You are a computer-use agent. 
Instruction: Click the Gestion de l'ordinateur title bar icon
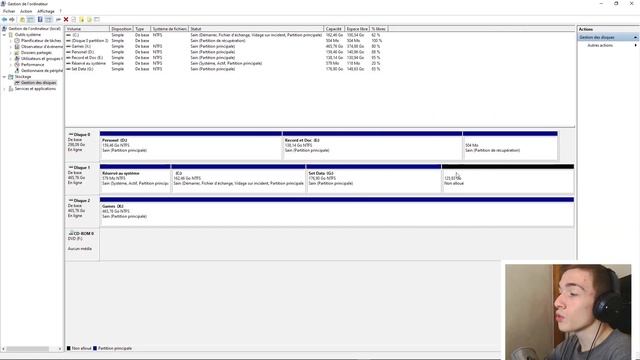pyautogui.click(x=4, y=4)
